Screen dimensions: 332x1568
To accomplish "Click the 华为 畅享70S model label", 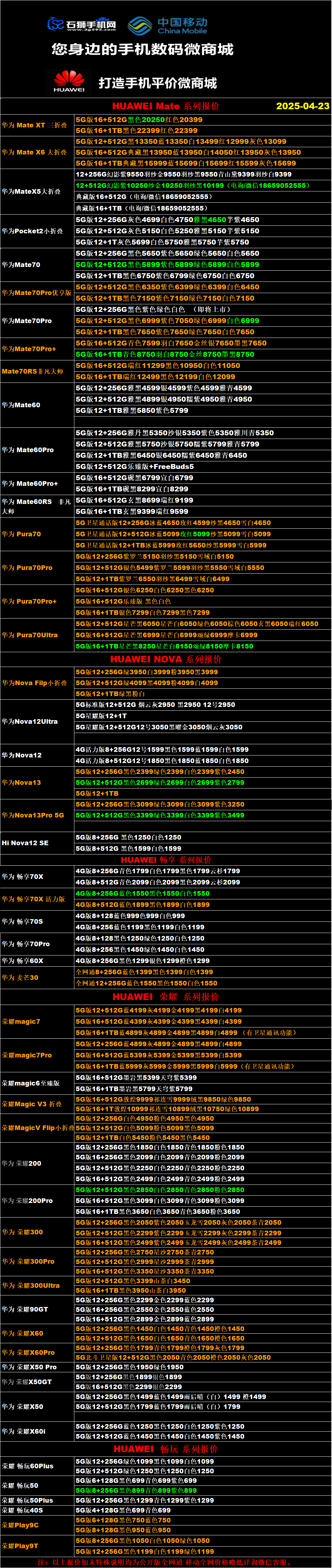I will coord(22,921).
